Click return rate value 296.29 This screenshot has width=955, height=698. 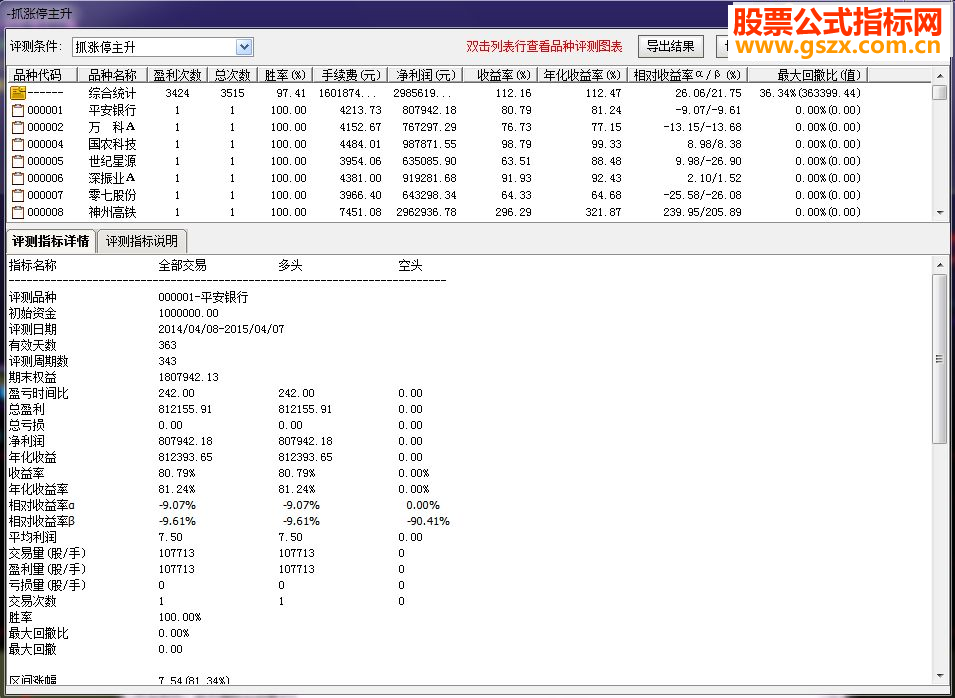click(513, 213)
